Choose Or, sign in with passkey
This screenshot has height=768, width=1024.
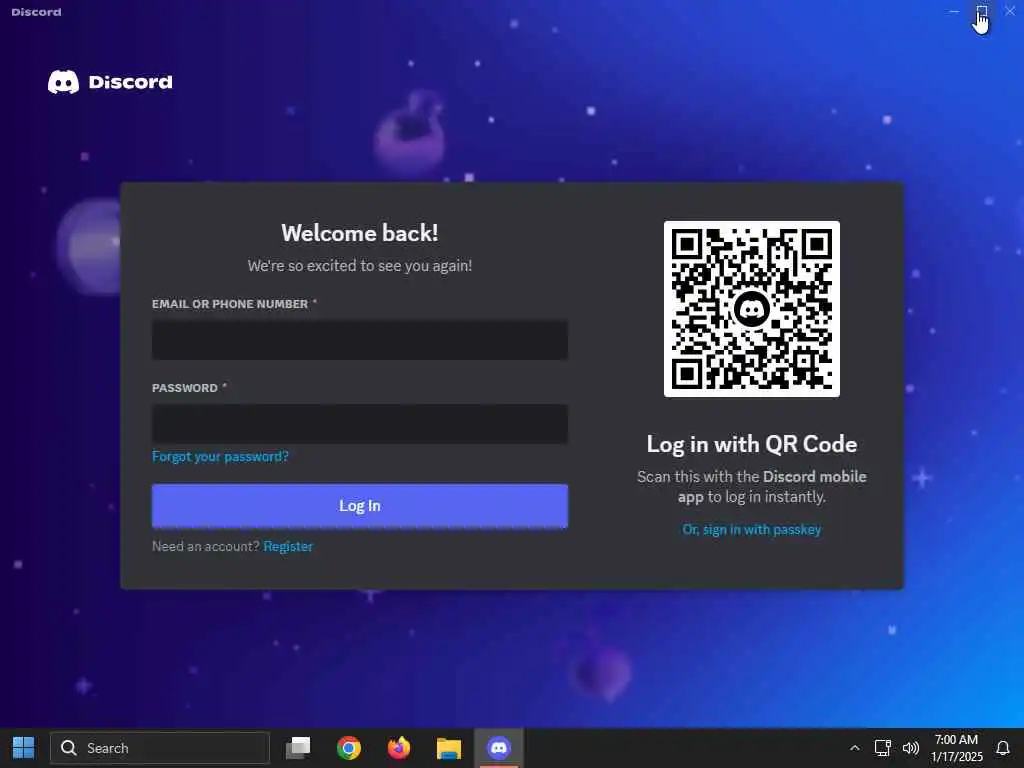coord(752,530)
